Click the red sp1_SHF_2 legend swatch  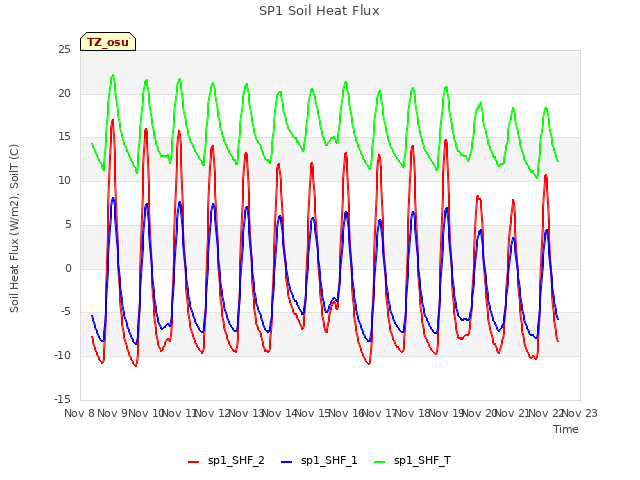[x=193, y=462]
